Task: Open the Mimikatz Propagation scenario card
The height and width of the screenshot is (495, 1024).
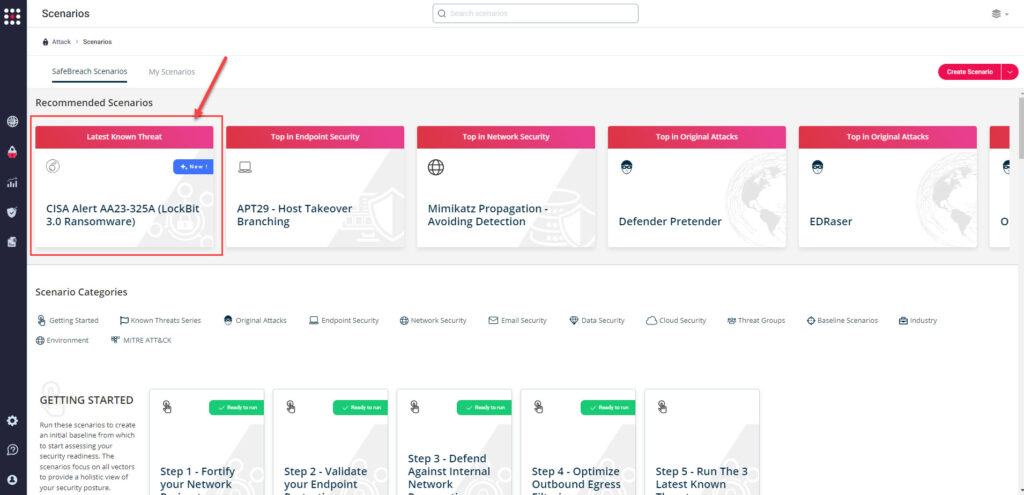Action: click(x=505, y=200)
